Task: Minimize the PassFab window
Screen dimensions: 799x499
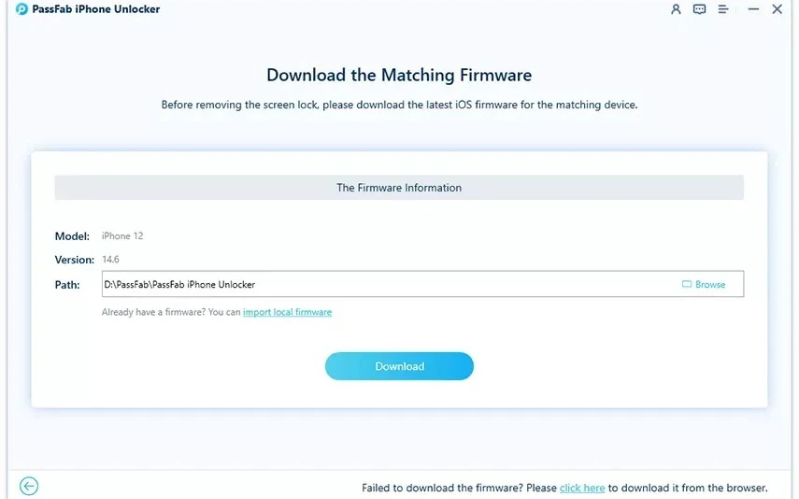Action: coord(751,9)
